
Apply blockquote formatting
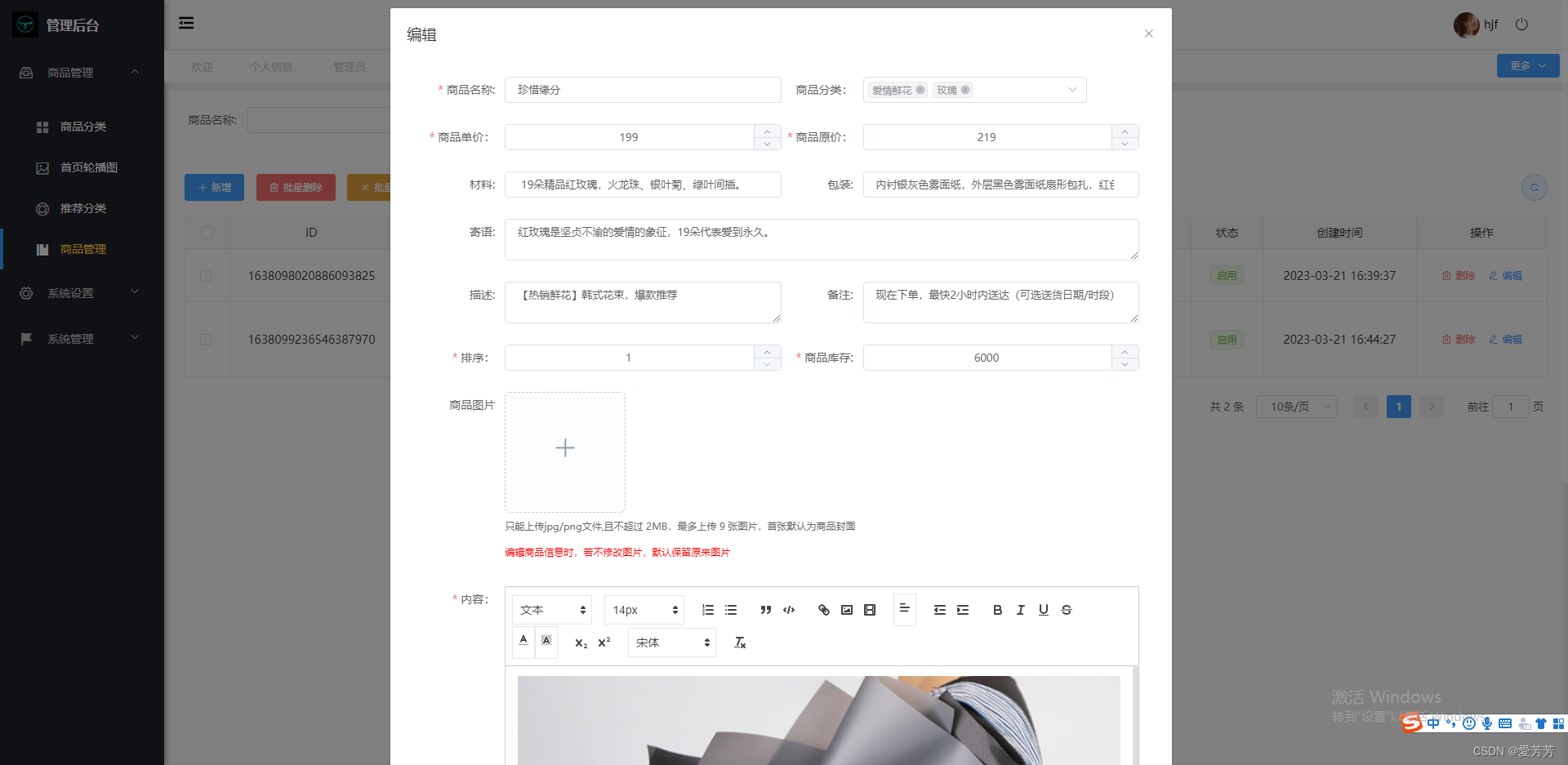(x=766, y=610)
